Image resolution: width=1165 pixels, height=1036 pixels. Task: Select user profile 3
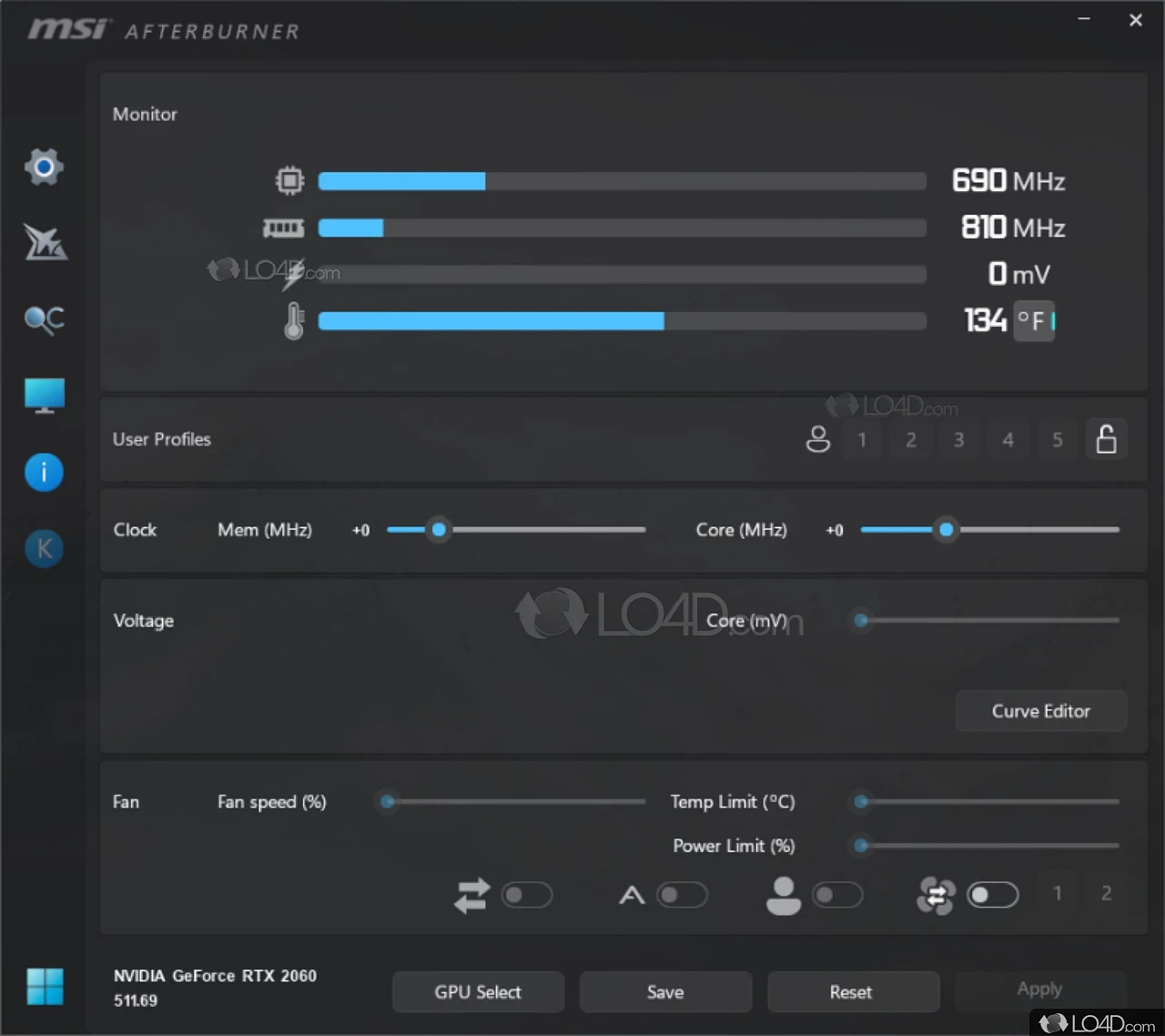coord(959,440)
